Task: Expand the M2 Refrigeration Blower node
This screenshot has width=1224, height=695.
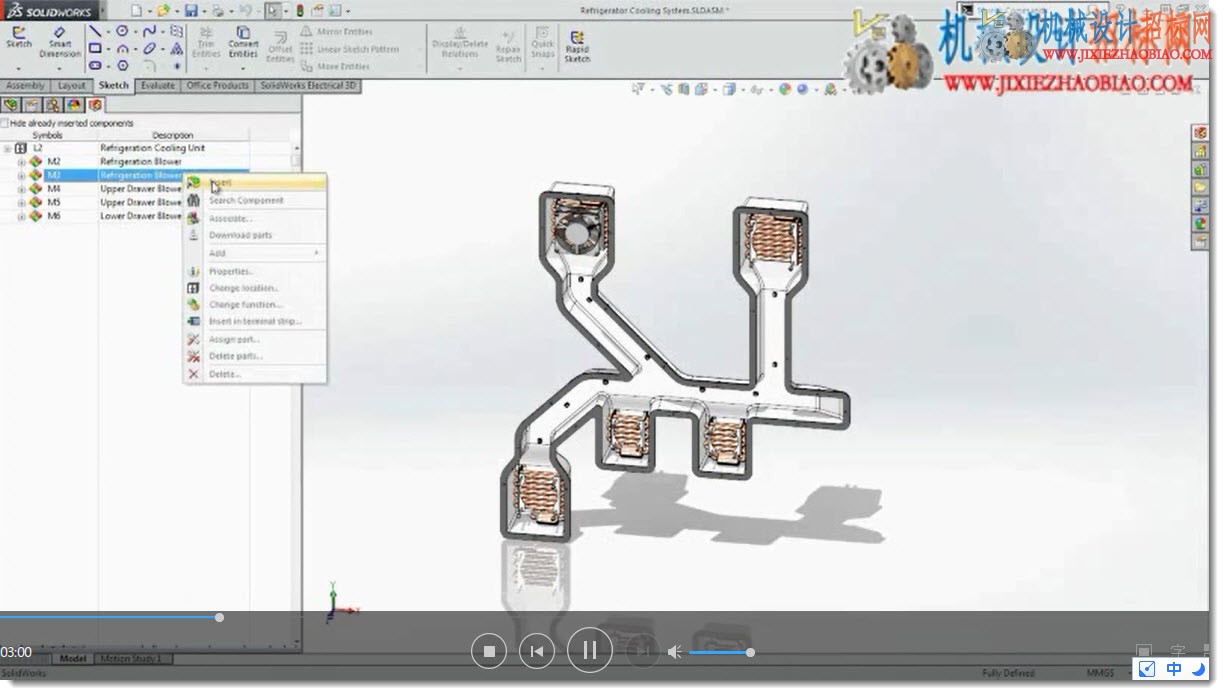Action: point(21,161)
